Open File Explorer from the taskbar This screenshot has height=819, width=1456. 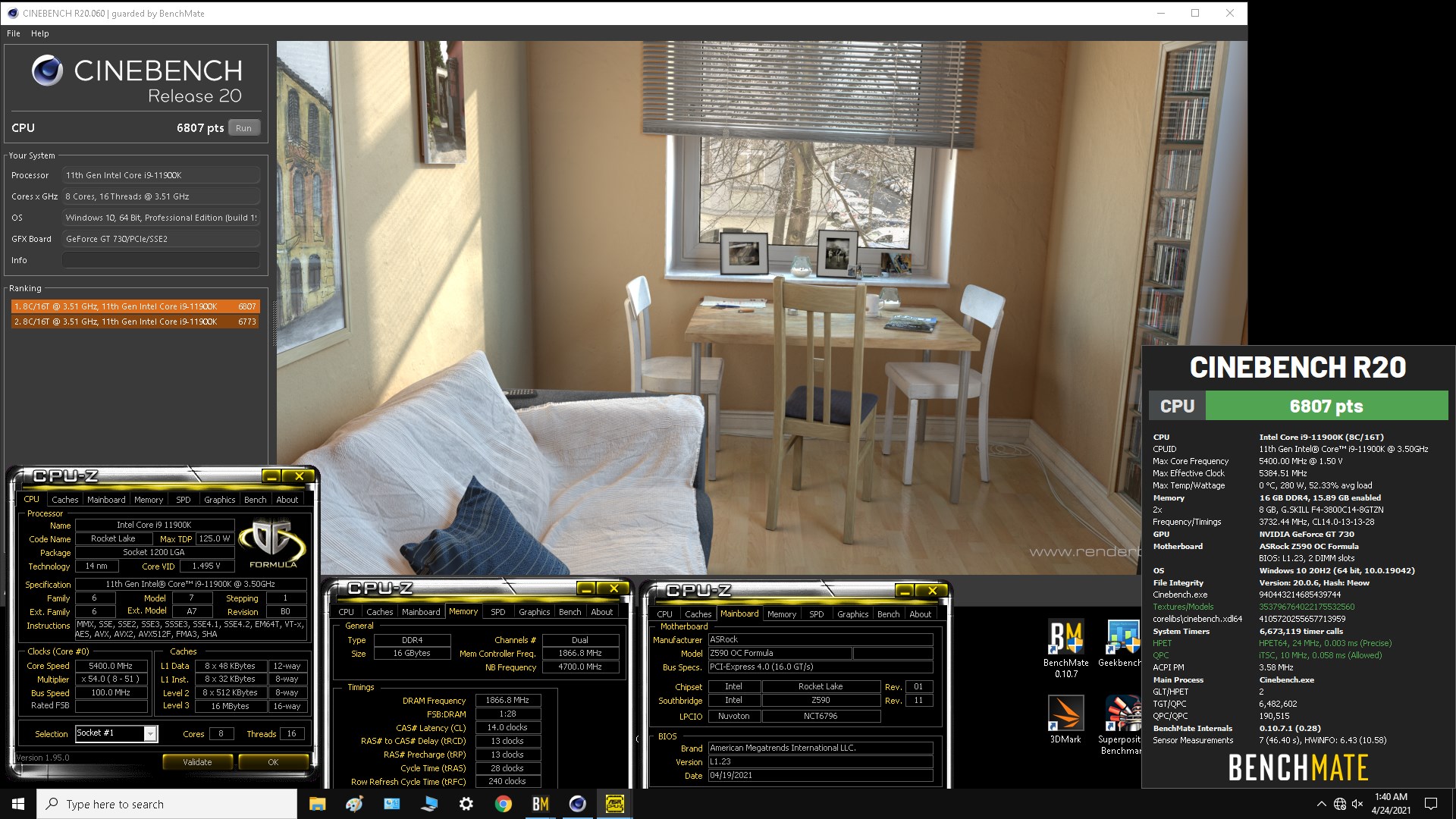[317, 804]
